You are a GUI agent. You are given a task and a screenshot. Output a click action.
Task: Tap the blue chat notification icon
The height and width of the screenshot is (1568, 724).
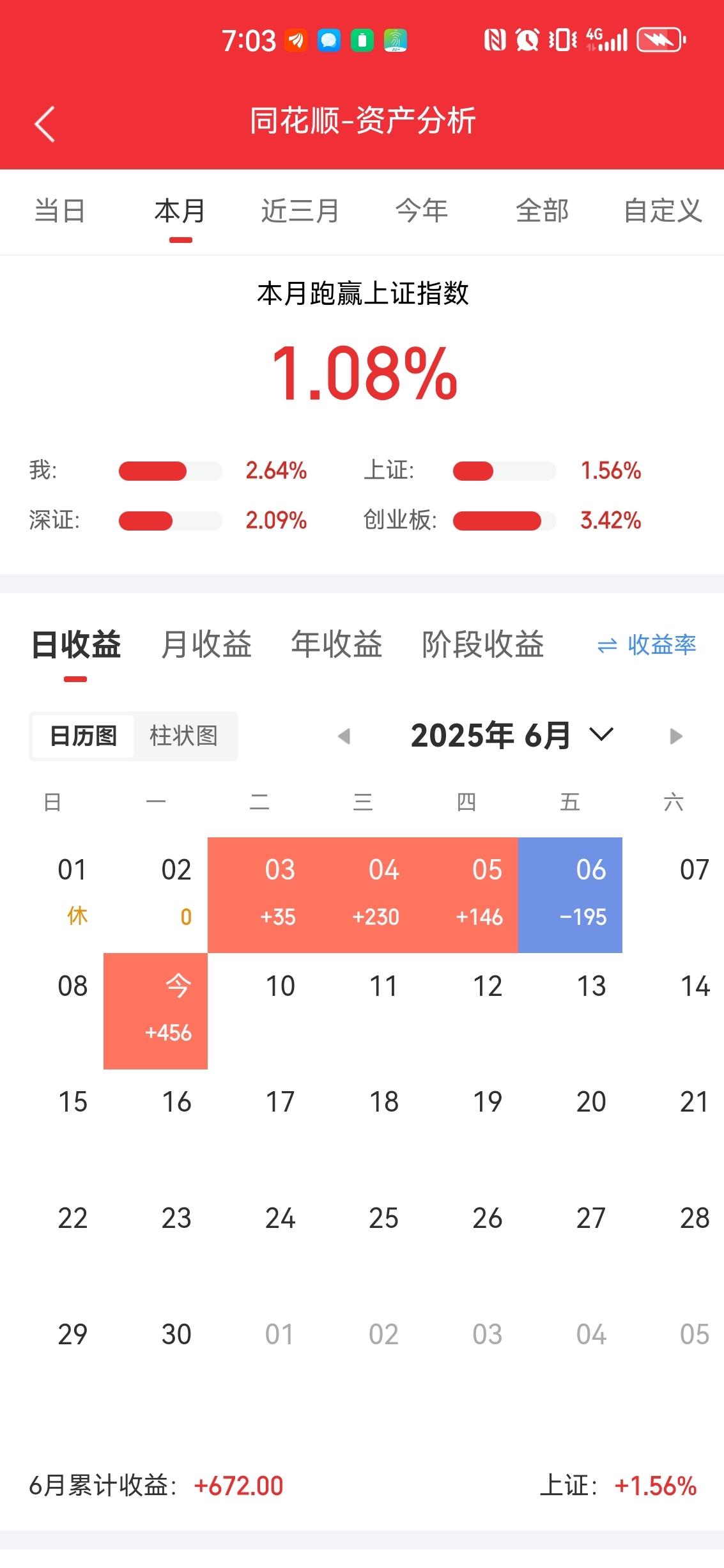click(328, 41)
